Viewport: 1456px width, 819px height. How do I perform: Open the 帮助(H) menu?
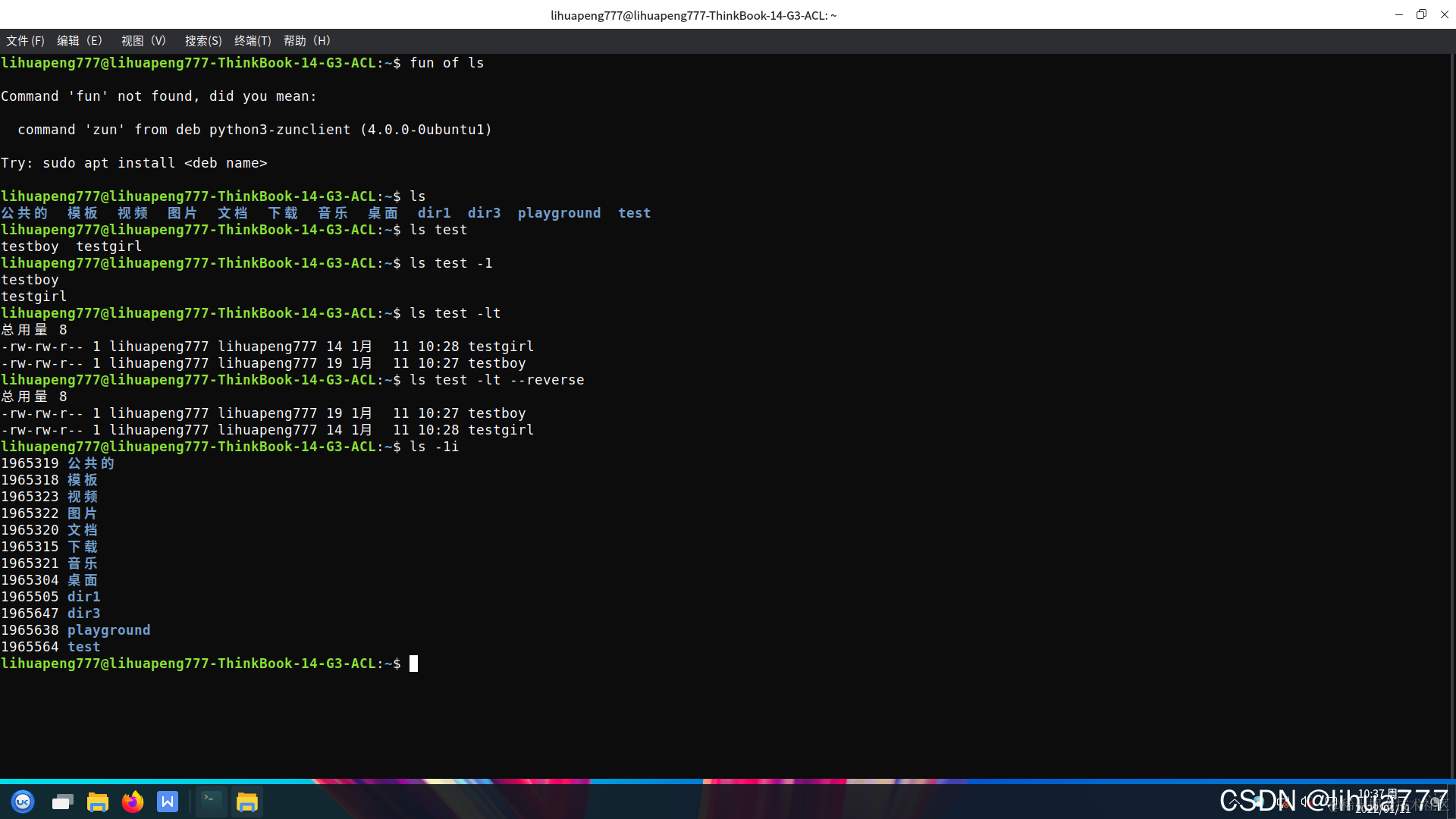(307, 41)
